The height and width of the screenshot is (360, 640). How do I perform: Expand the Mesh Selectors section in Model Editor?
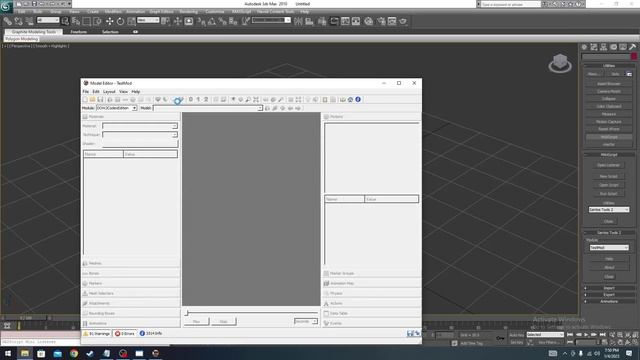[x=131, y=293]
